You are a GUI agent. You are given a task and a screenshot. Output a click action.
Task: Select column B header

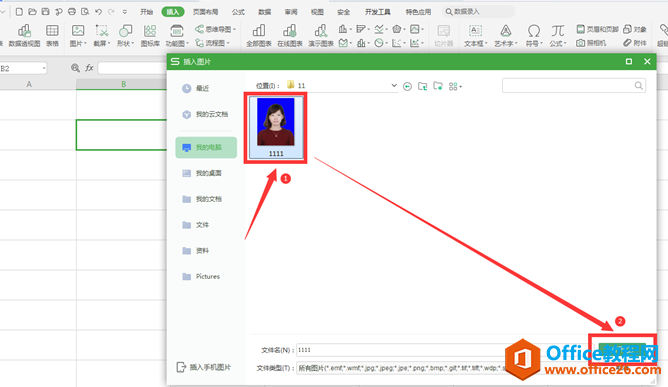(x=123, y=84)
